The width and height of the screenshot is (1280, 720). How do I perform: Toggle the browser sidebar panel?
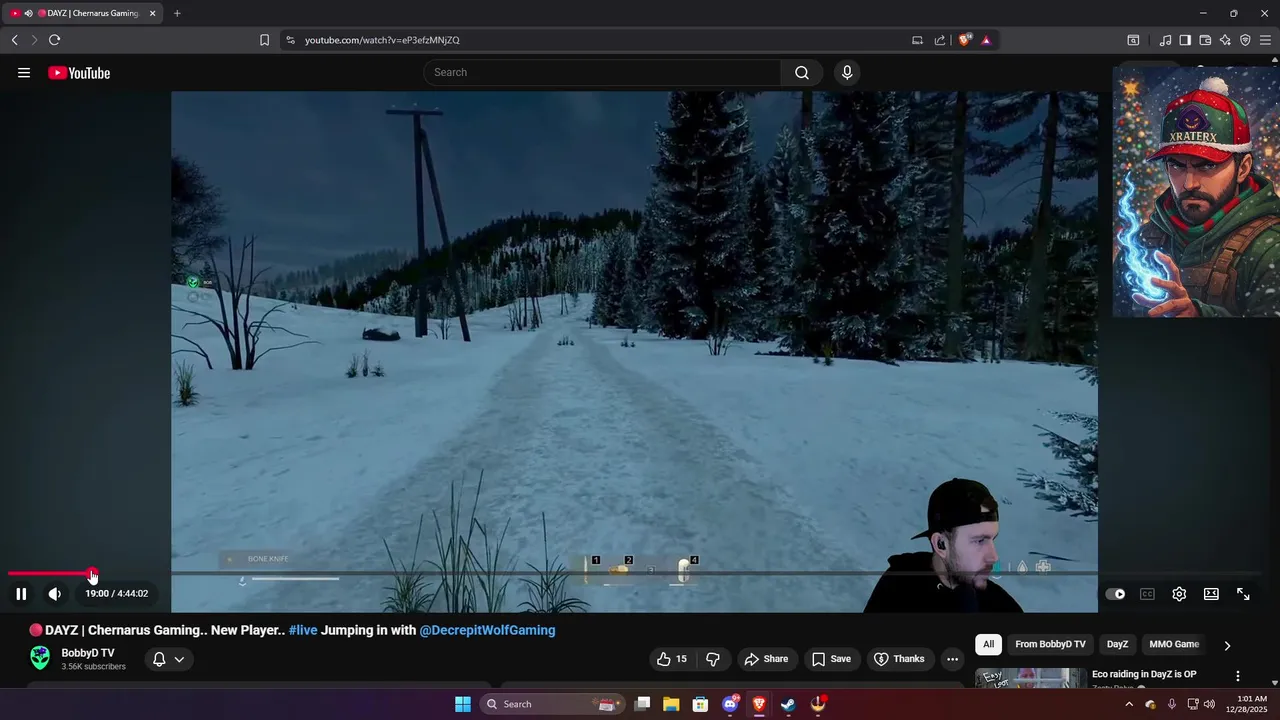1185,40
